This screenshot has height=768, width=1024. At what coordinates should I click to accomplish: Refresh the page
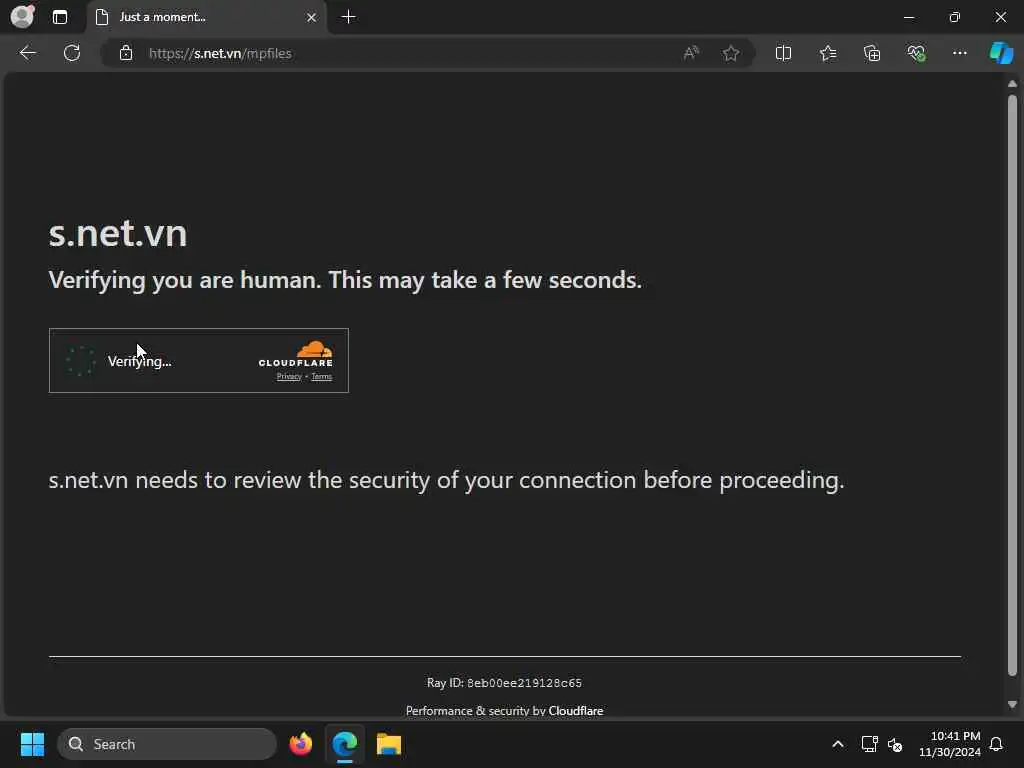(72, 53)
